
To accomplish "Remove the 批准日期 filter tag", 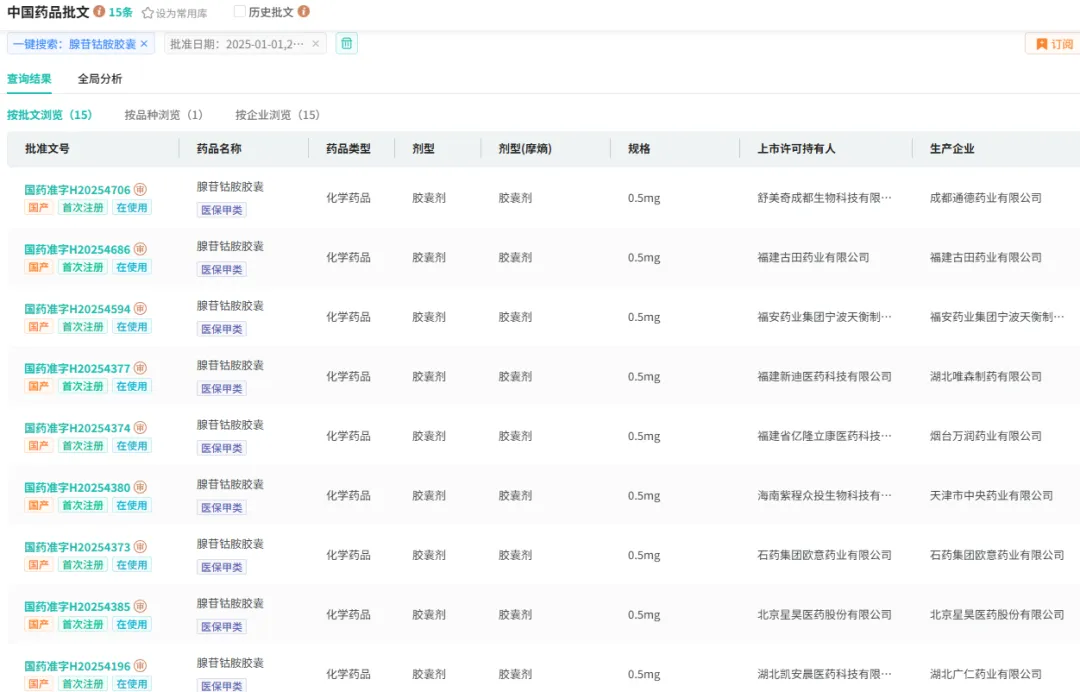I will coord(316,44).
